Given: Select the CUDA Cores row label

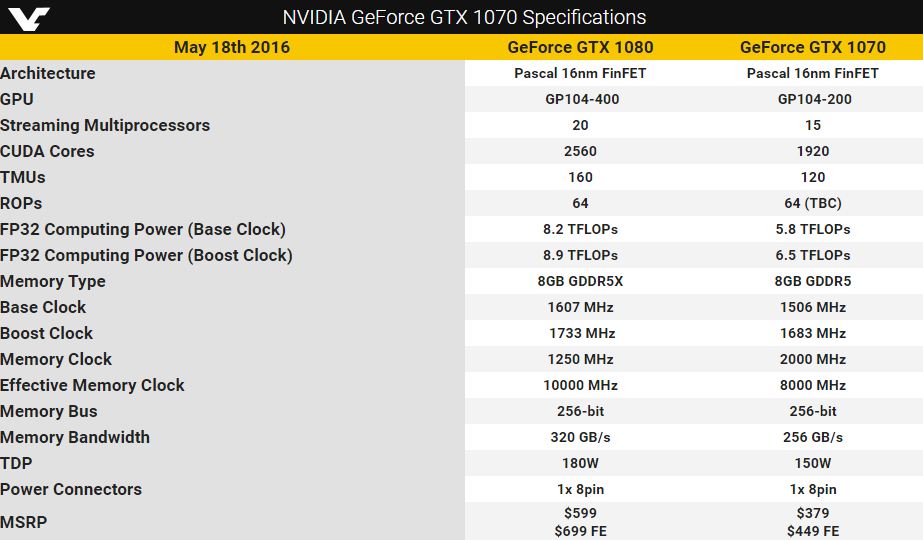Looking at the screenshot, I should [x=47, y=151].
